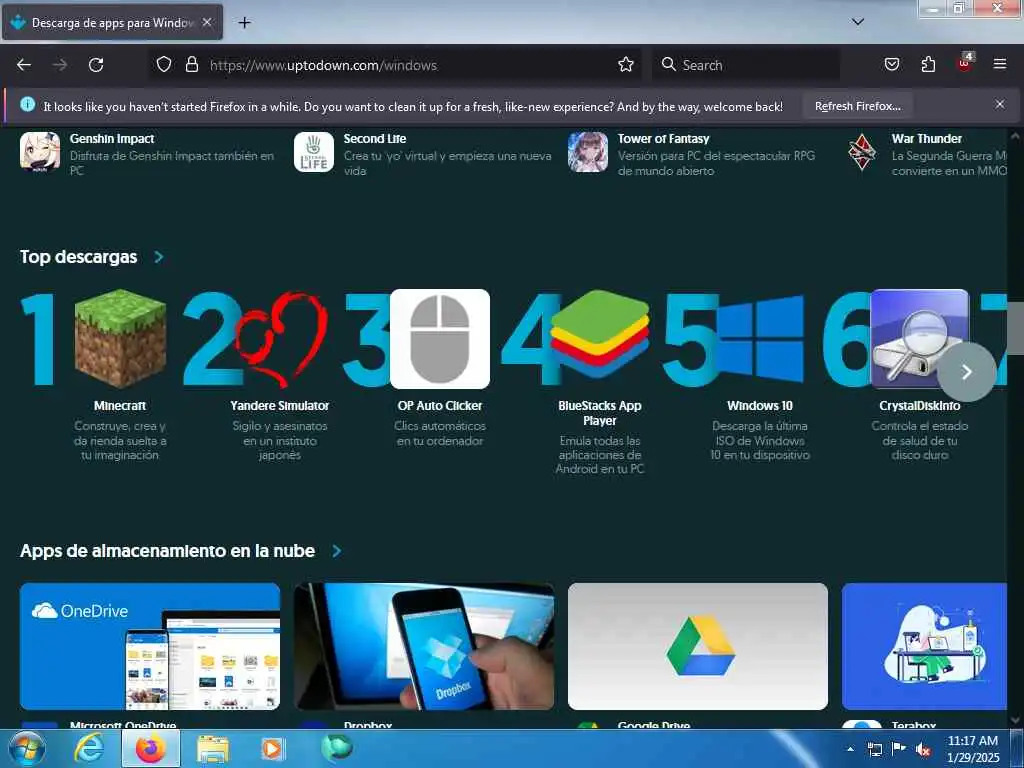Open the Firefox hamburger application menu
The width and height of the screenshot is (1024, 768).
click(x=1000, y=64)
